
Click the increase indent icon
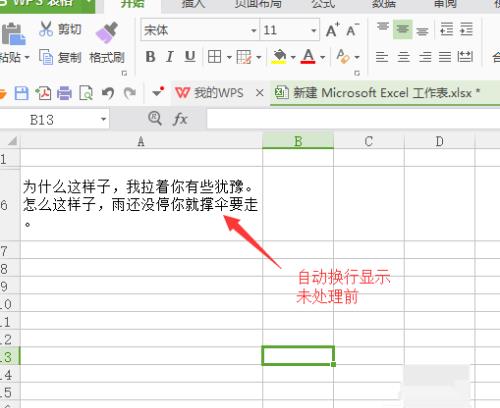[466, 29]
